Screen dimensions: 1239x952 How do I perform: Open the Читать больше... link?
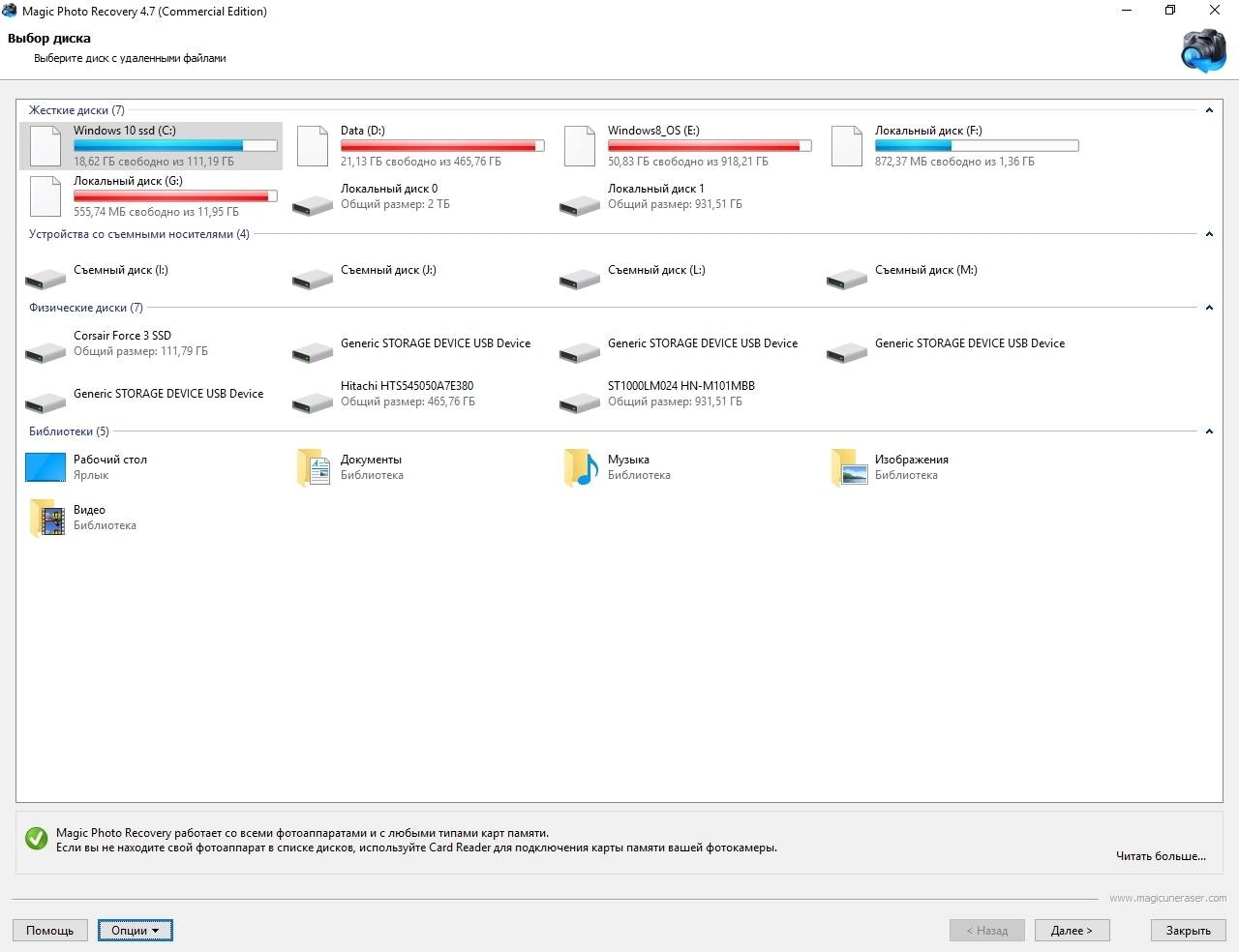pos(1161,856)
